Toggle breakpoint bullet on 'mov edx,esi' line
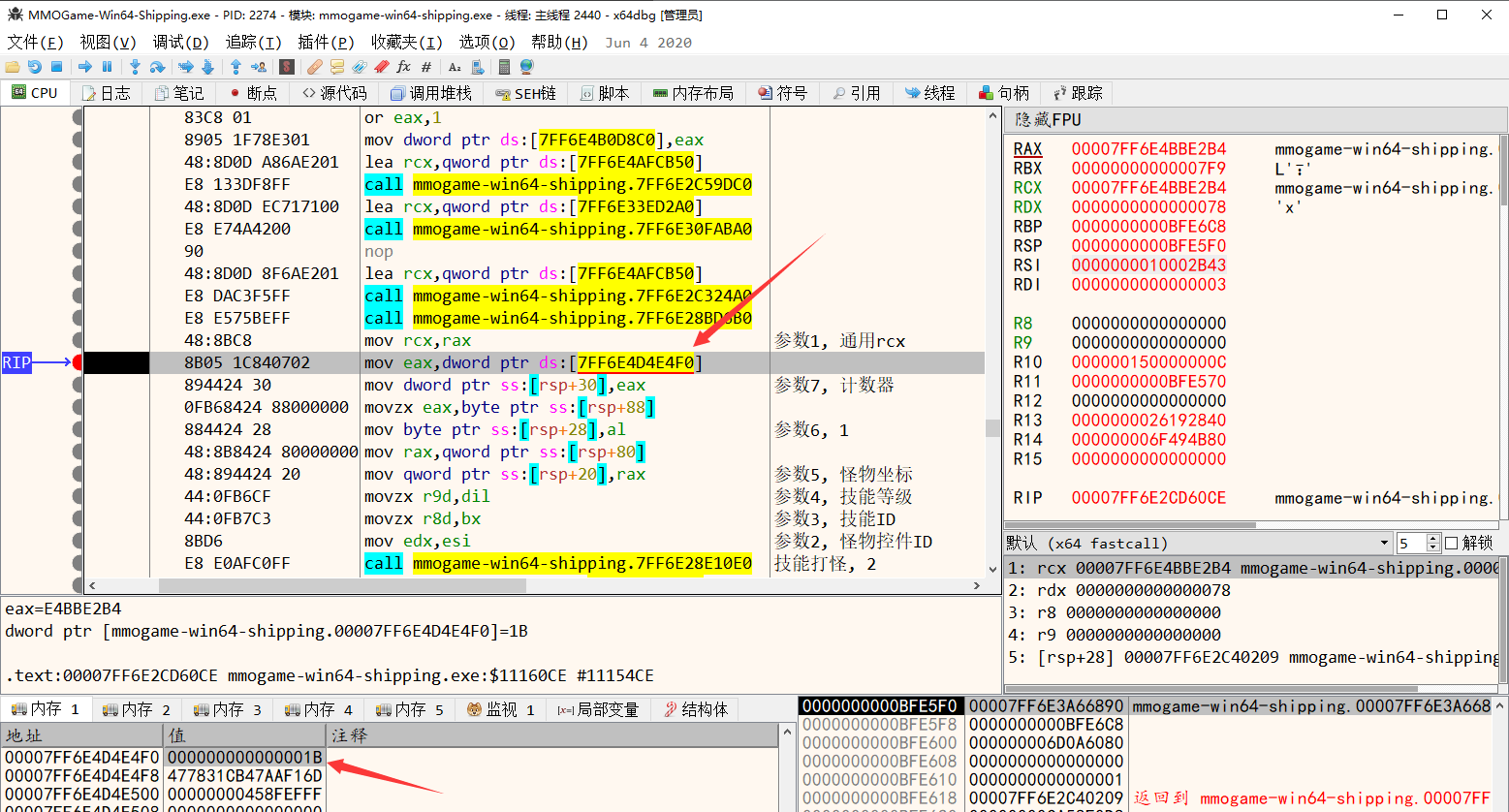Viewport: 1509px width, 812px height. pos(78,541)
